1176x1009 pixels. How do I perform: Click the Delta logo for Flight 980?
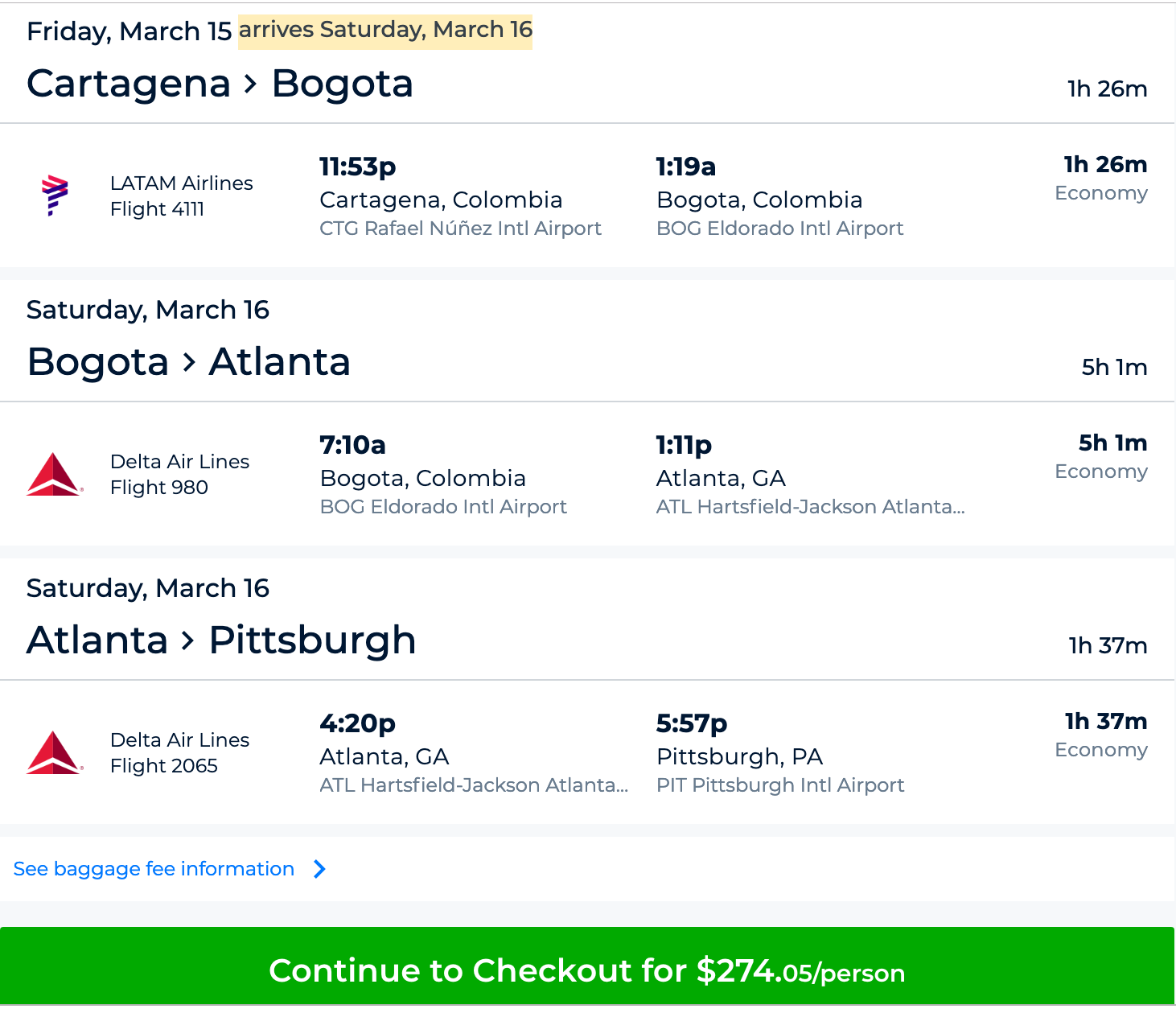click(54, 475)
